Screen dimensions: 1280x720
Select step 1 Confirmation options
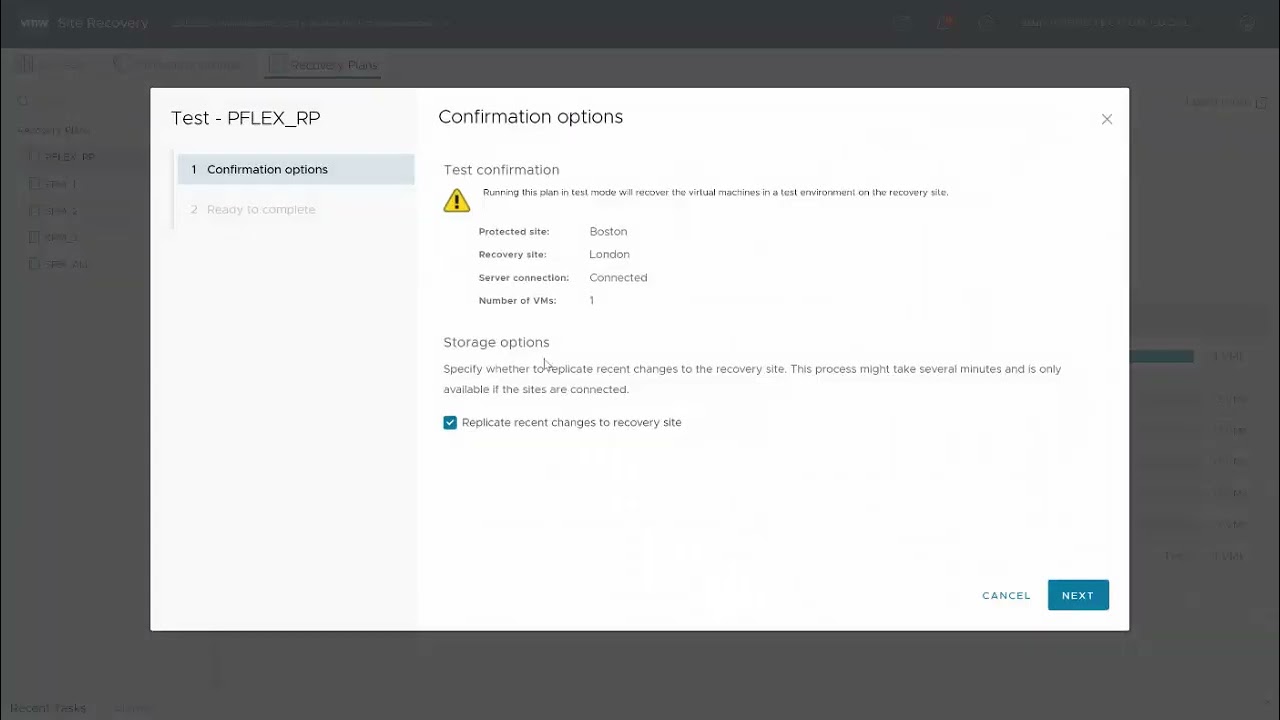tap(296, 169)
